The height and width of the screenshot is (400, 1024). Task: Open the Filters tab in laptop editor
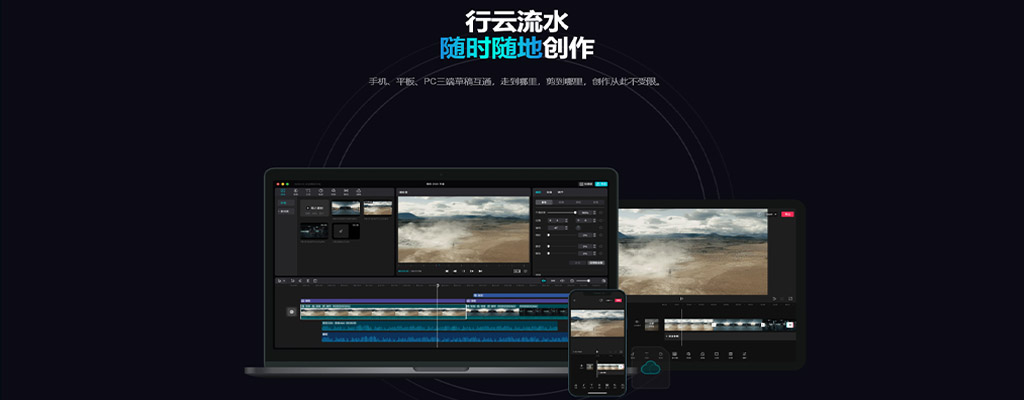(x=359, y=192)
